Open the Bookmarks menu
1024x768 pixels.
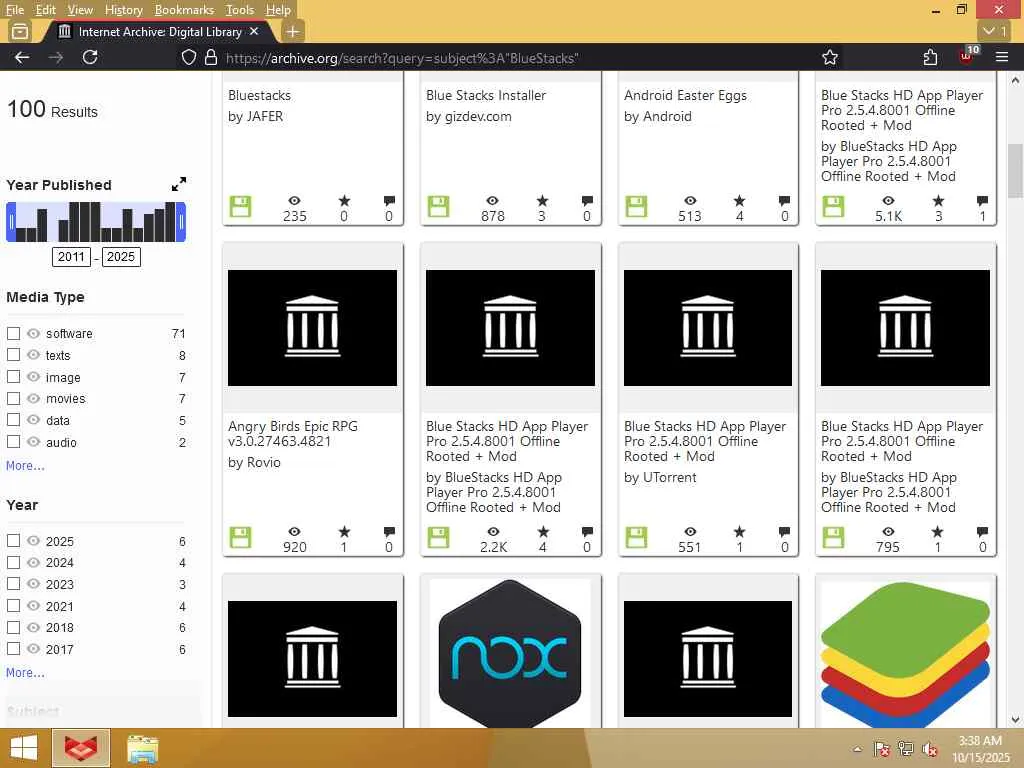pos(184,10)
